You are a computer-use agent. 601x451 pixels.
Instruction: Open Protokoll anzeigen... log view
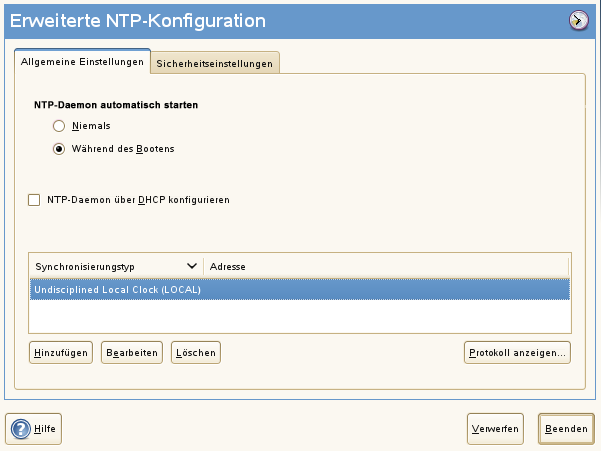coord(517,352)
